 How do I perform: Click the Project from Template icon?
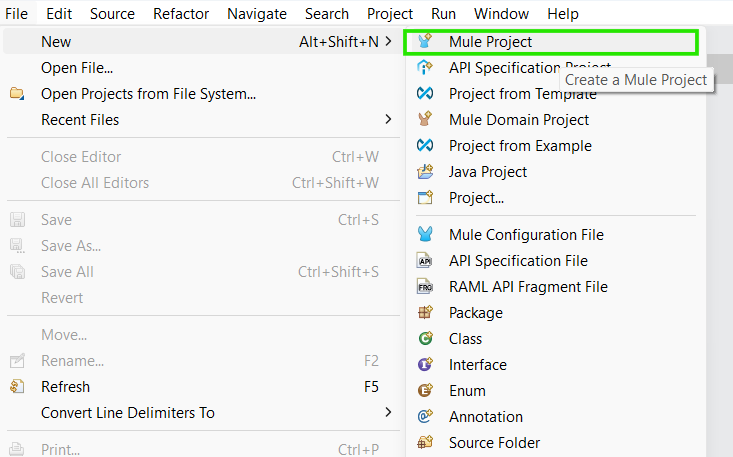[426, 94]
